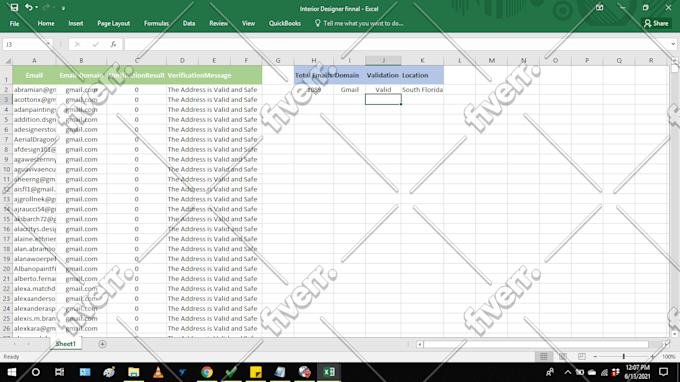This screenshot has width=680, height=382.
Task: Click the Insert Function fx icon
Action: click(113, 44)
